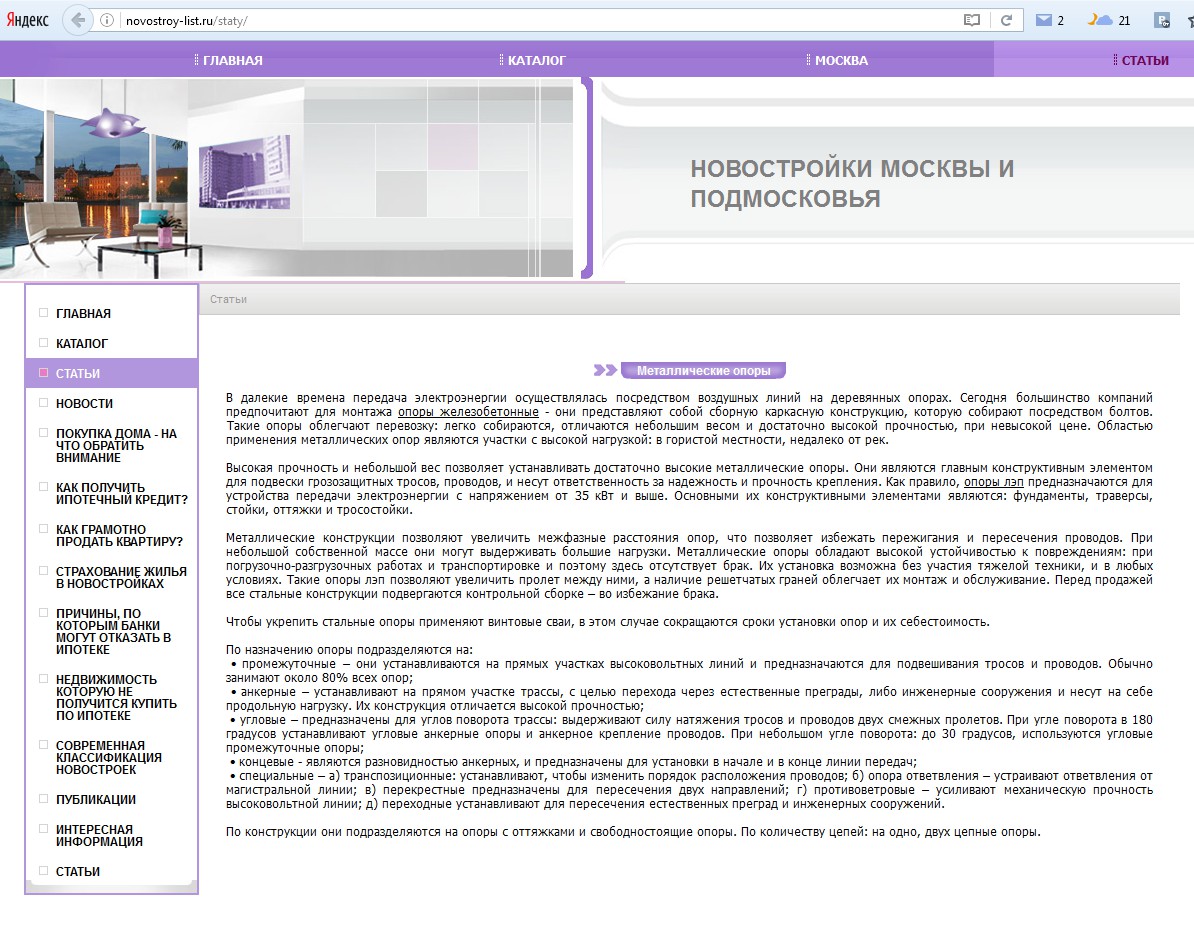Click the Статьи breadcrumb text

[x=228, y=299]
